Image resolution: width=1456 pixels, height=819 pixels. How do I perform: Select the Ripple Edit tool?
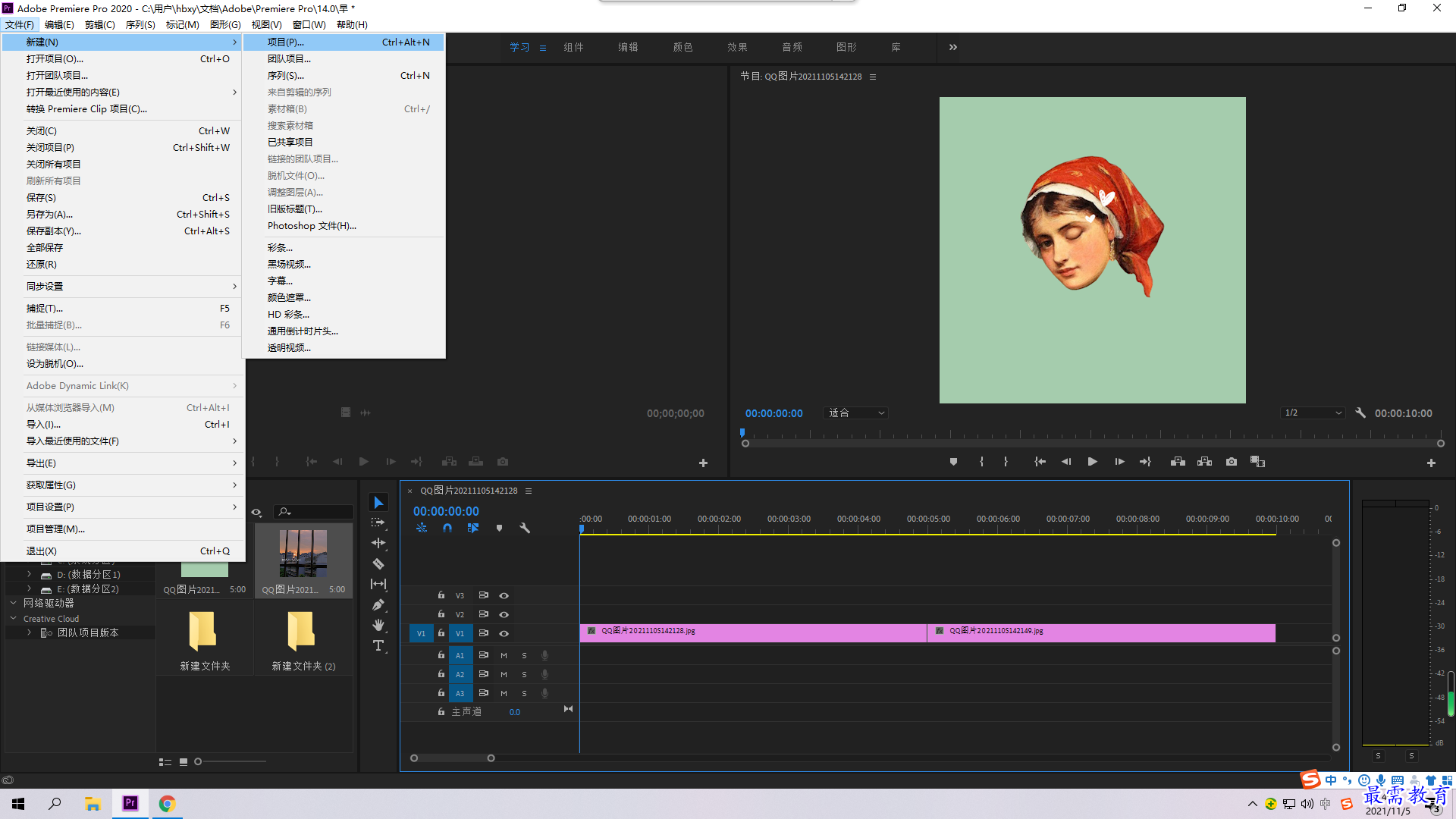(x=378, y=543)
